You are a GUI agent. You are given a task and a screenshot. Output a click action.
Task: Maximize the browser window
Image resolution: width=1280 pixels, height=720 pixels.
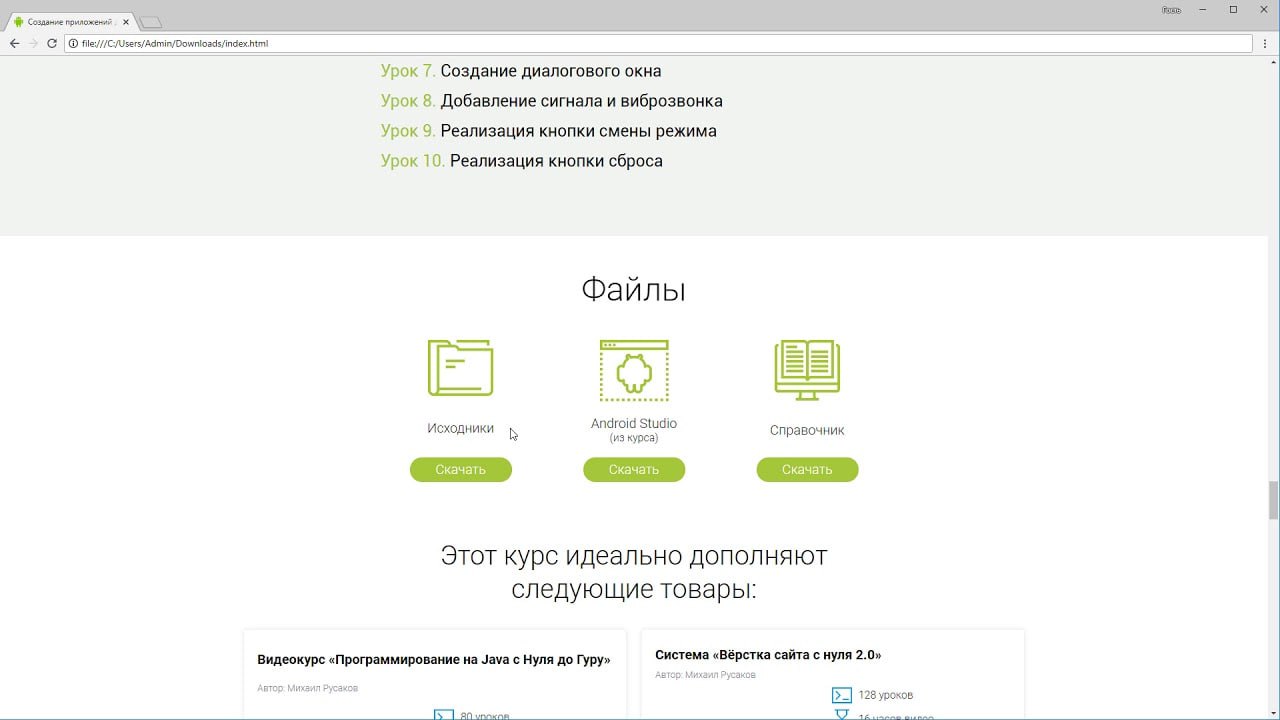coord(1233,9)
